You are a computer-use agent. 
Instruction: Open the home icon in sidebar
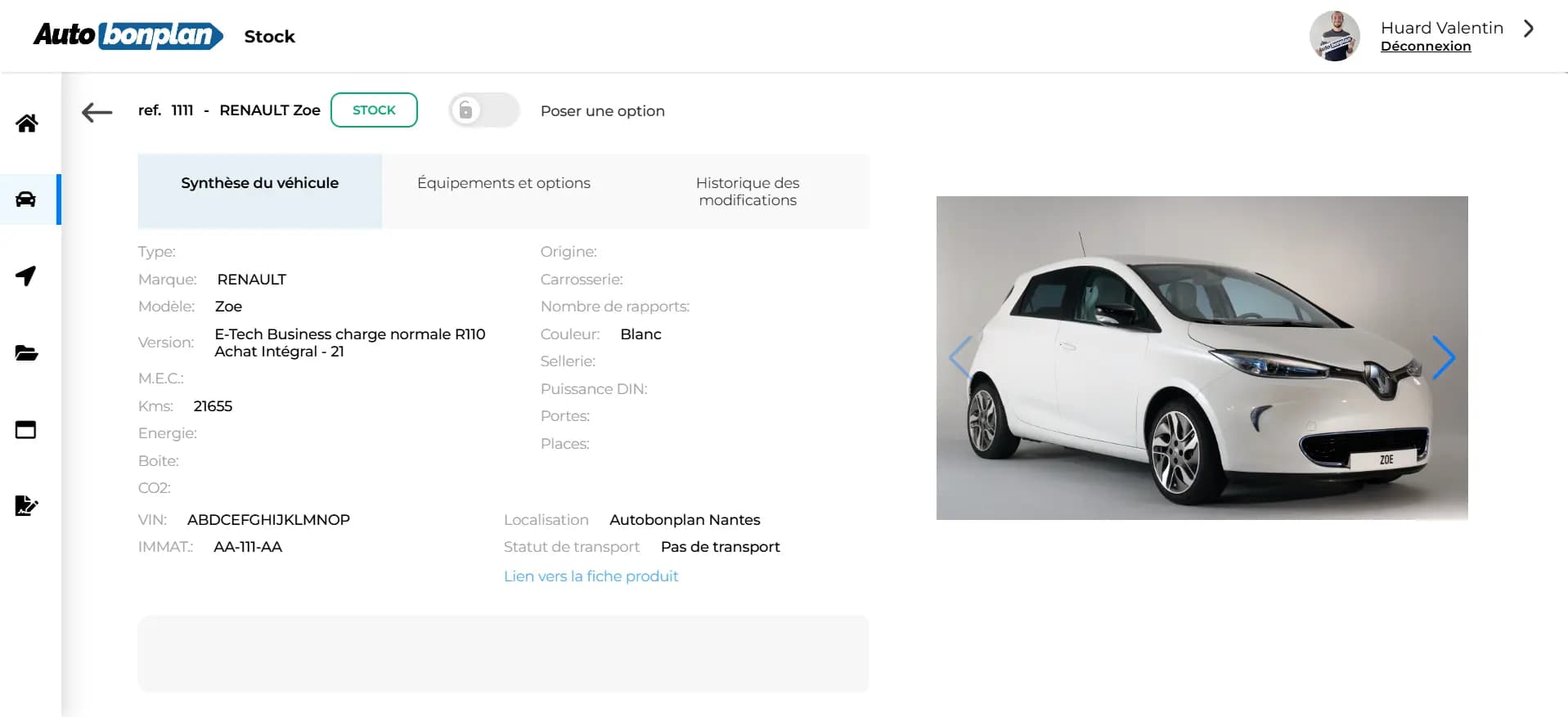click(x=26, y=123)
